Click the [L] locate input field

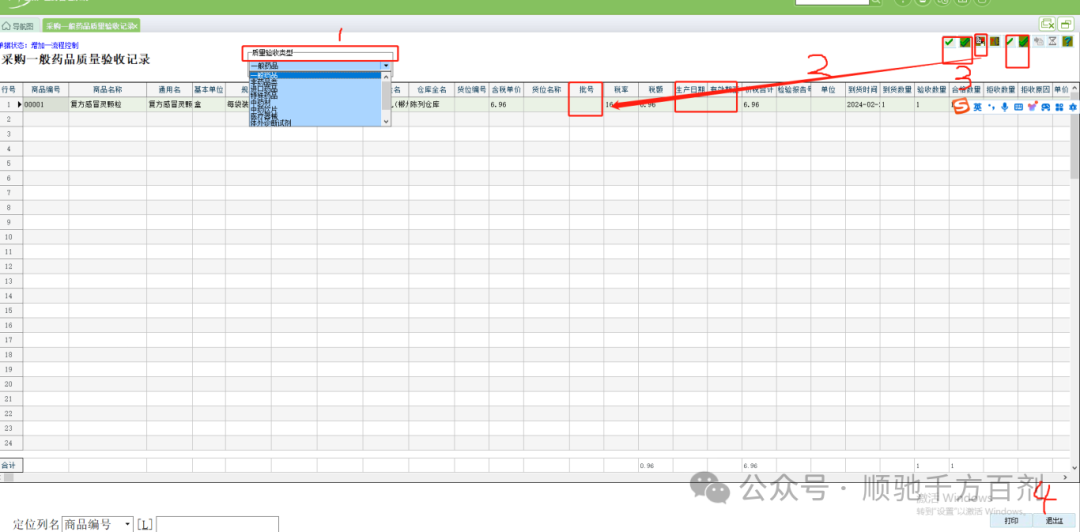[x=217, y=524]
